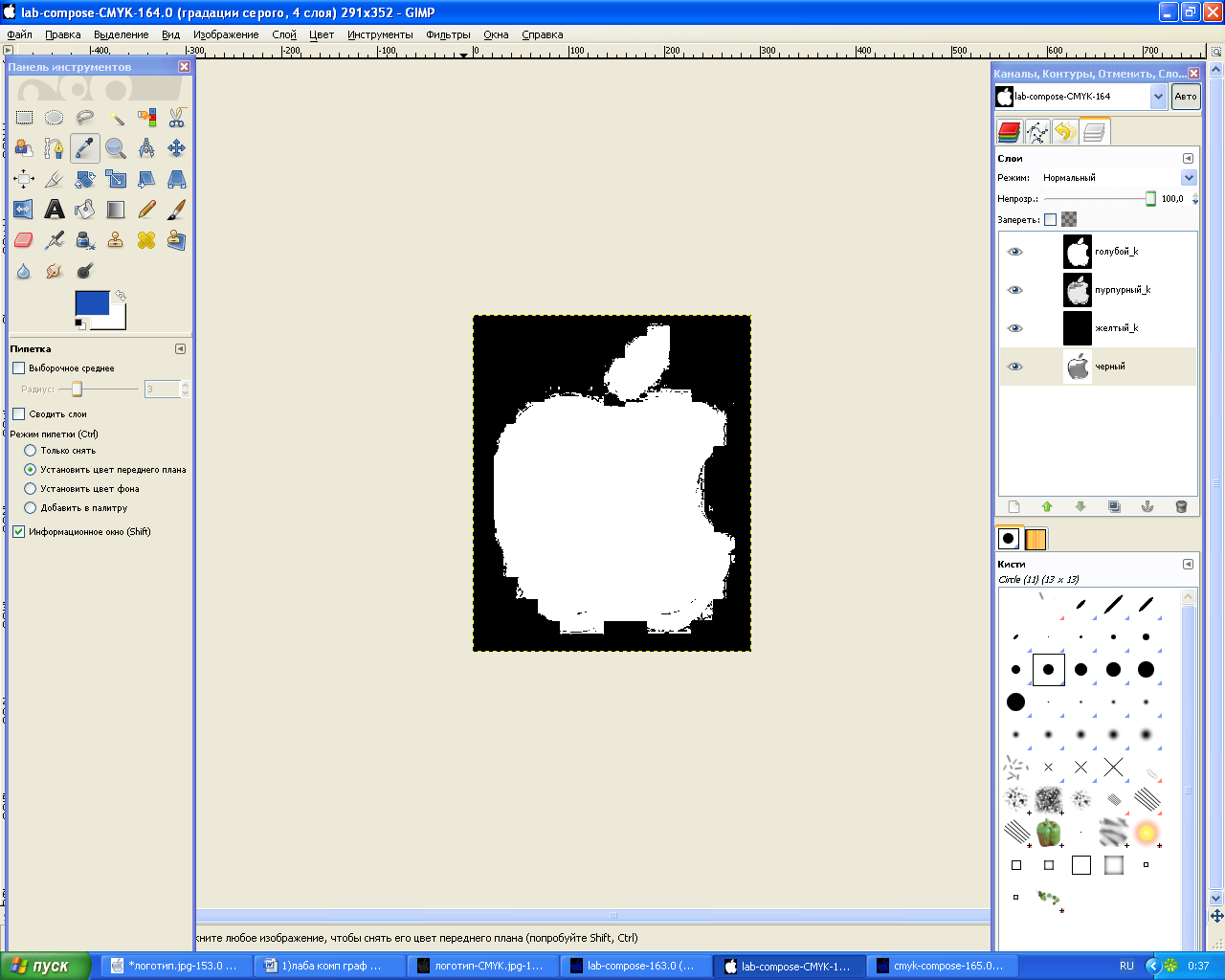The height and width of the screenshot is (980, 1225).
Task: Select the Rectangle Select tool
Action: coord(24,118)
